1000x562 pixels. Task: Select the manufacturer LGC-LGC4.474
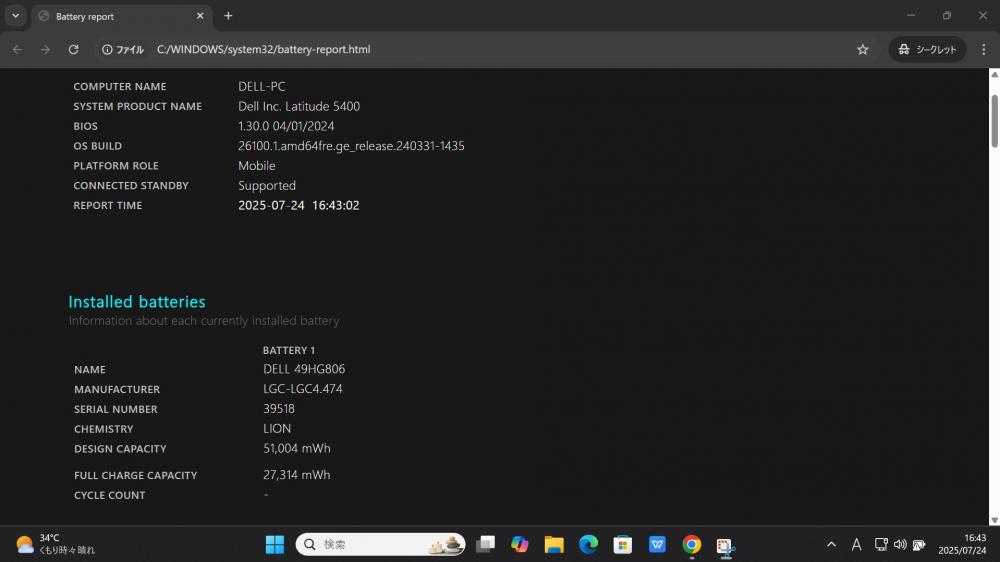pos(303,388)
